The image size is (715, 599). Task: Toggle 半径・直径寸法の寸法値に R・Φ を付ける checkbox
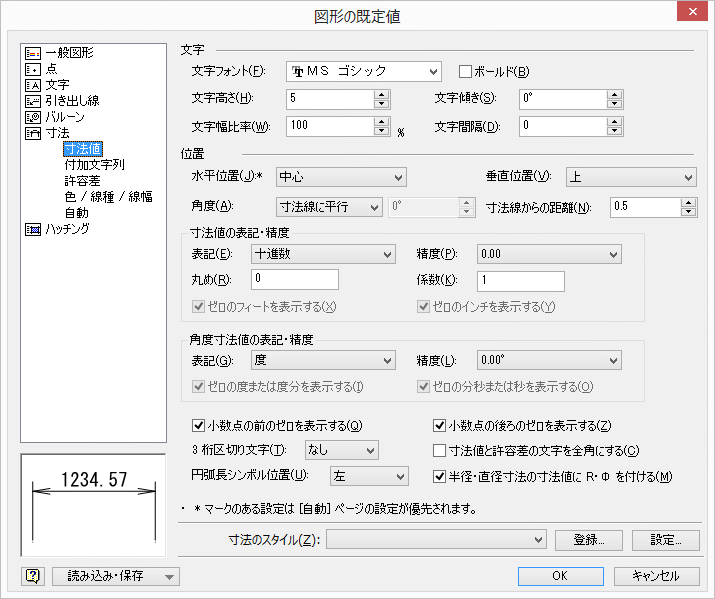tap(439, 477)
